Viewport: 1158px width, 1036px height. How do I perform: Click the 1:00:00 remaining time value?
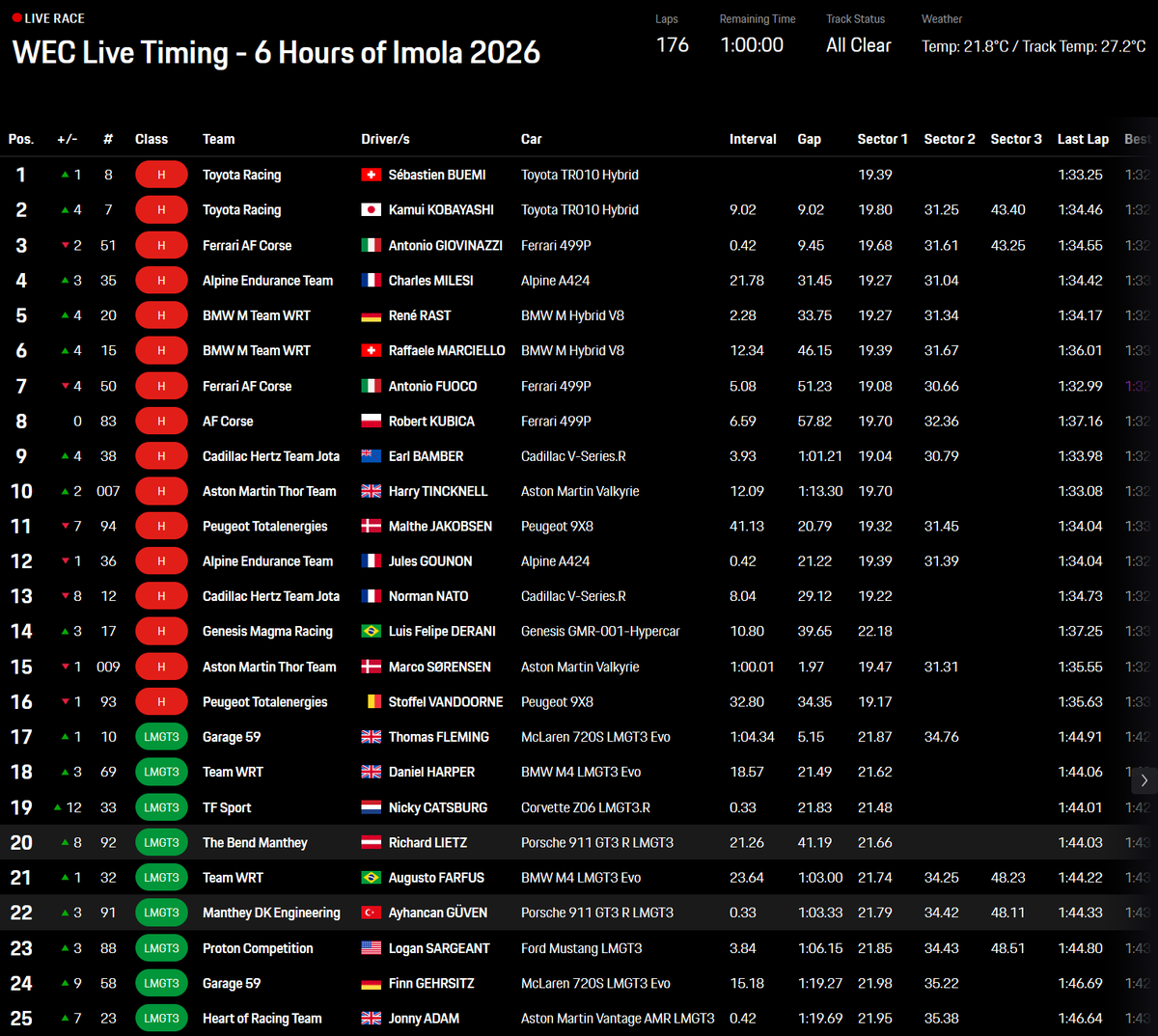tap(752, 45)
